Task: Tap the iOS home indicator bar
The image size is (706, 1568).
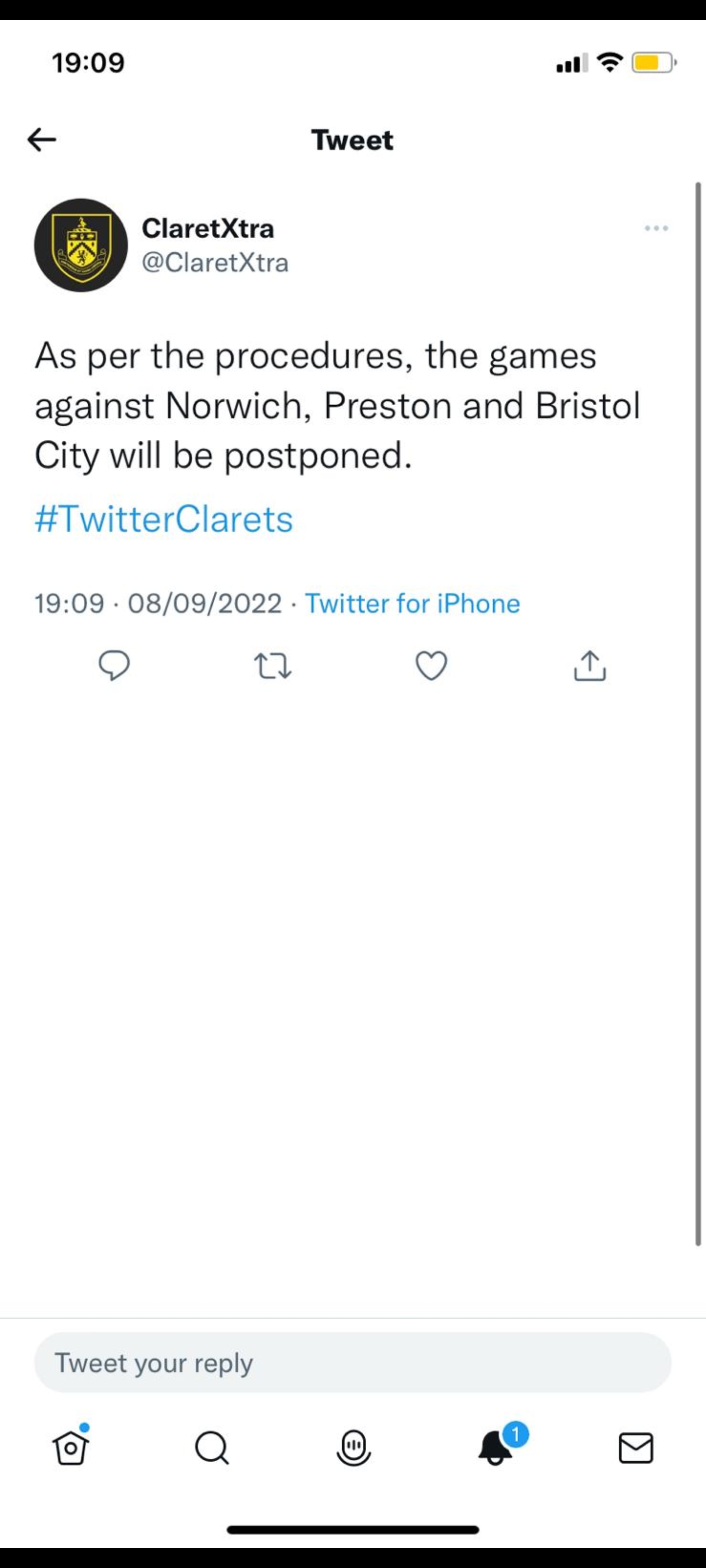Action: [353, 1530]
